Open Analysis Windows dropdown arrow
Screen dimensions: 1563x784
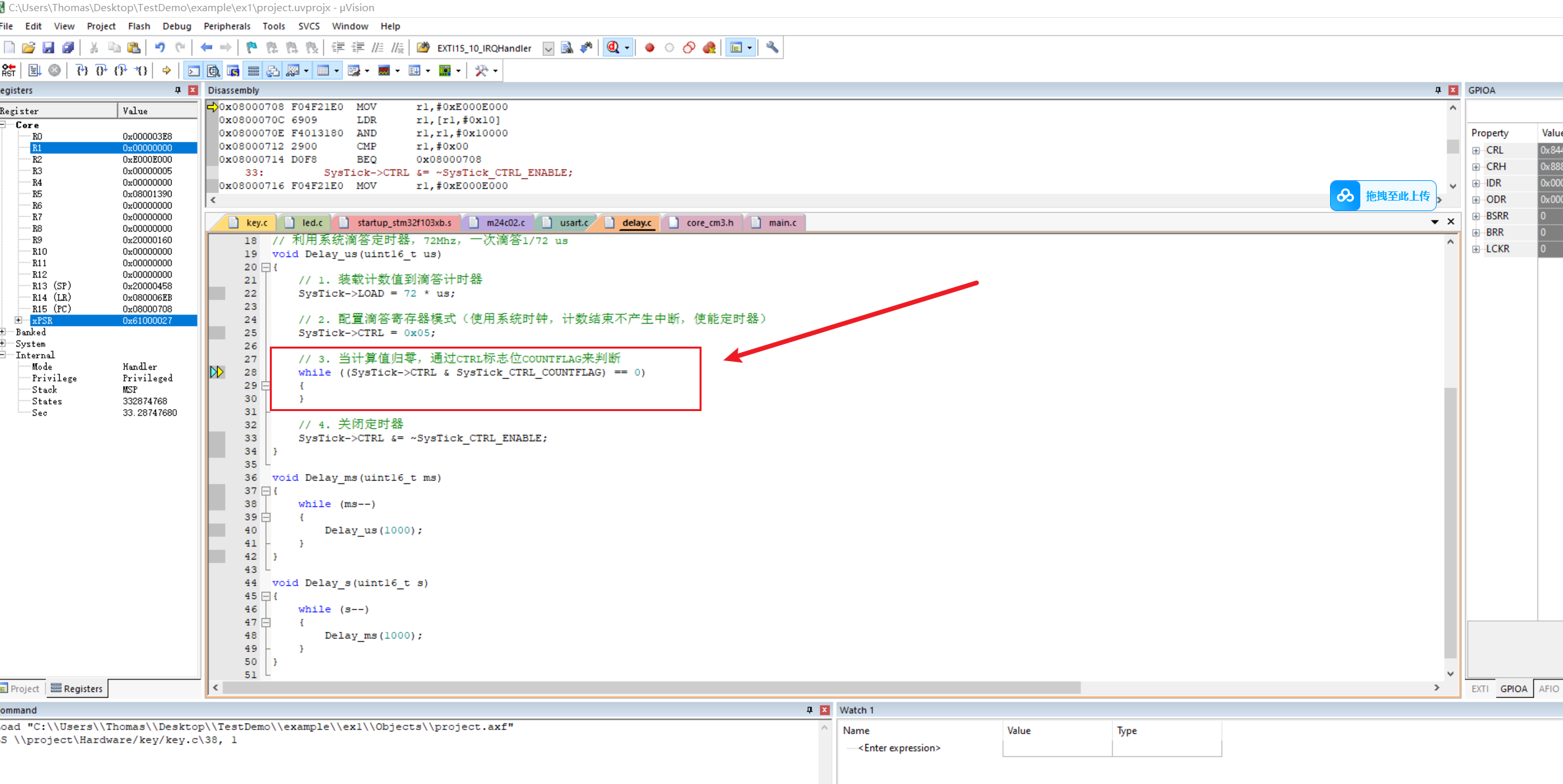[397, 70]
